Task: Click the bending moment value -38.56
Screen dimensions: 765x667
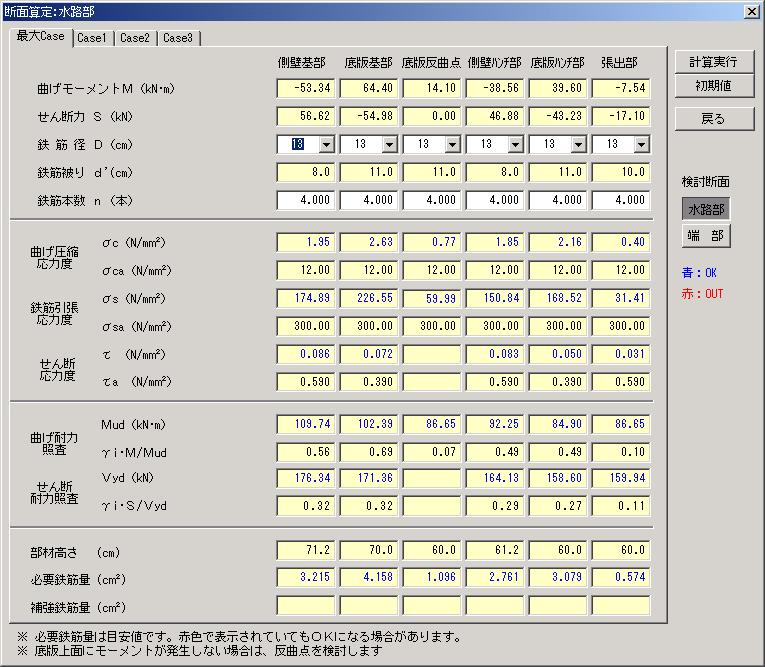Action: click(495, 88)
